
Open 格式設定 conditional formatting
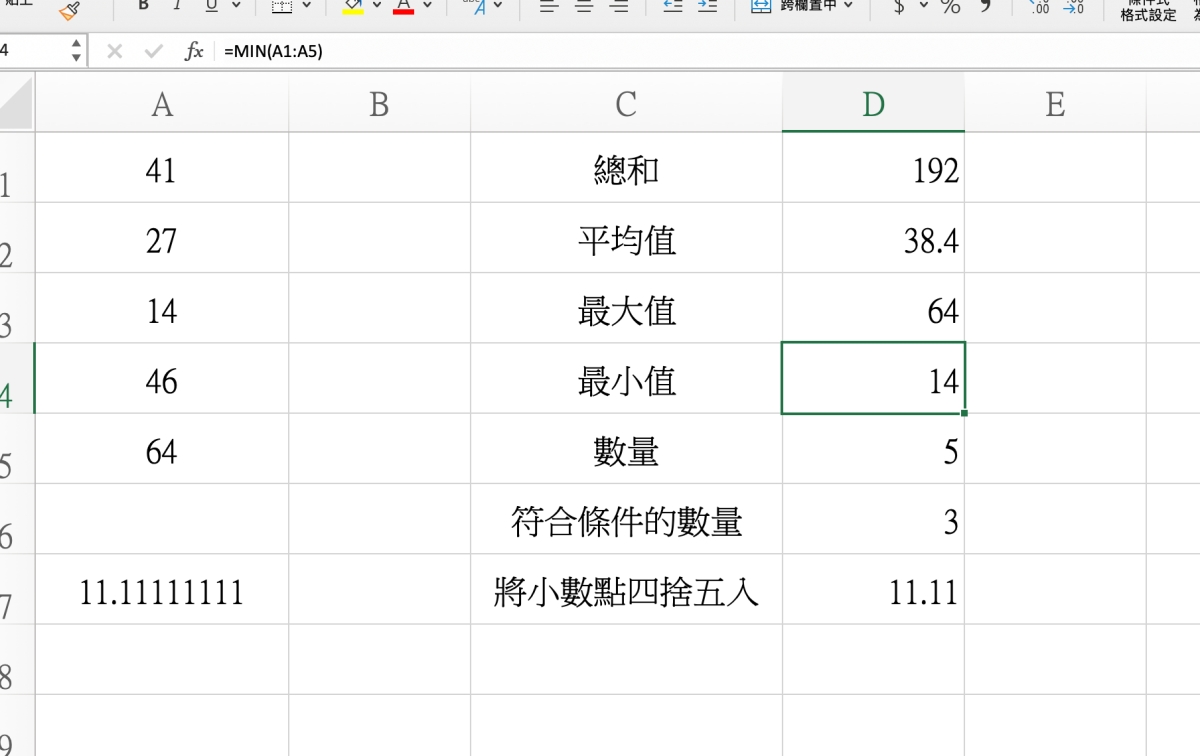(x=1148, y=10)
